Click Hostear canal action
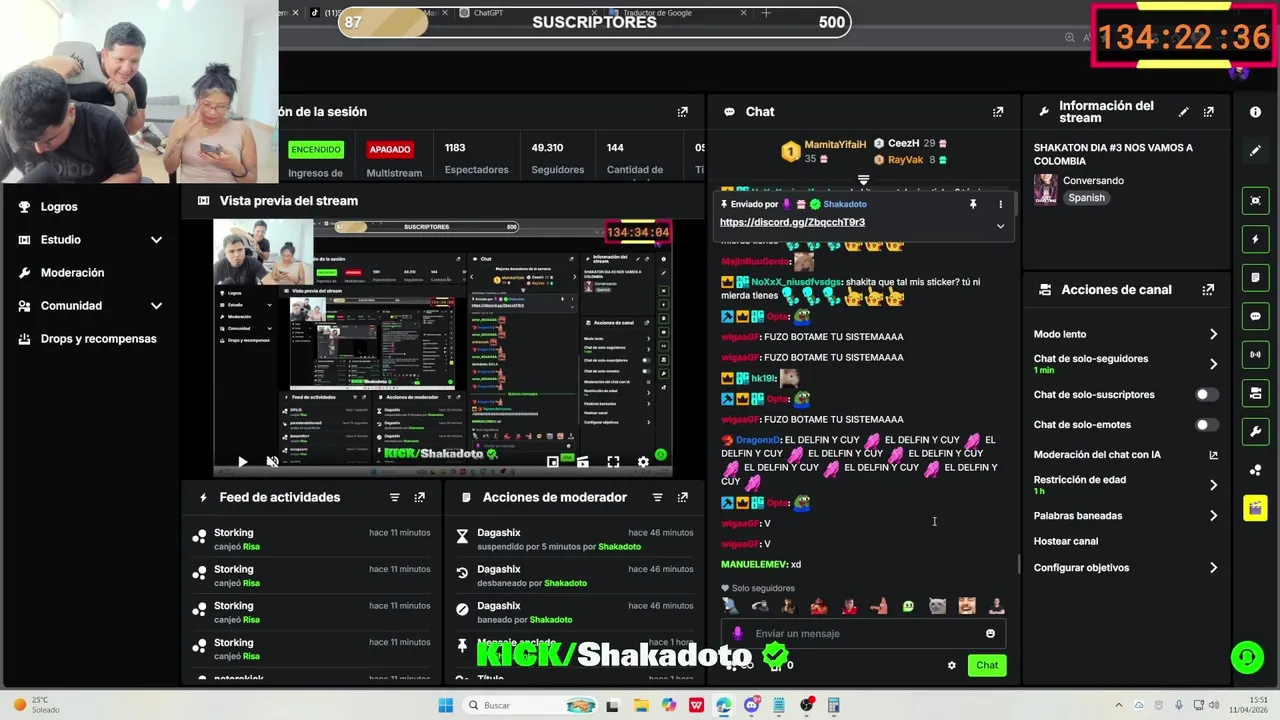 click(x=1066, y=541)
